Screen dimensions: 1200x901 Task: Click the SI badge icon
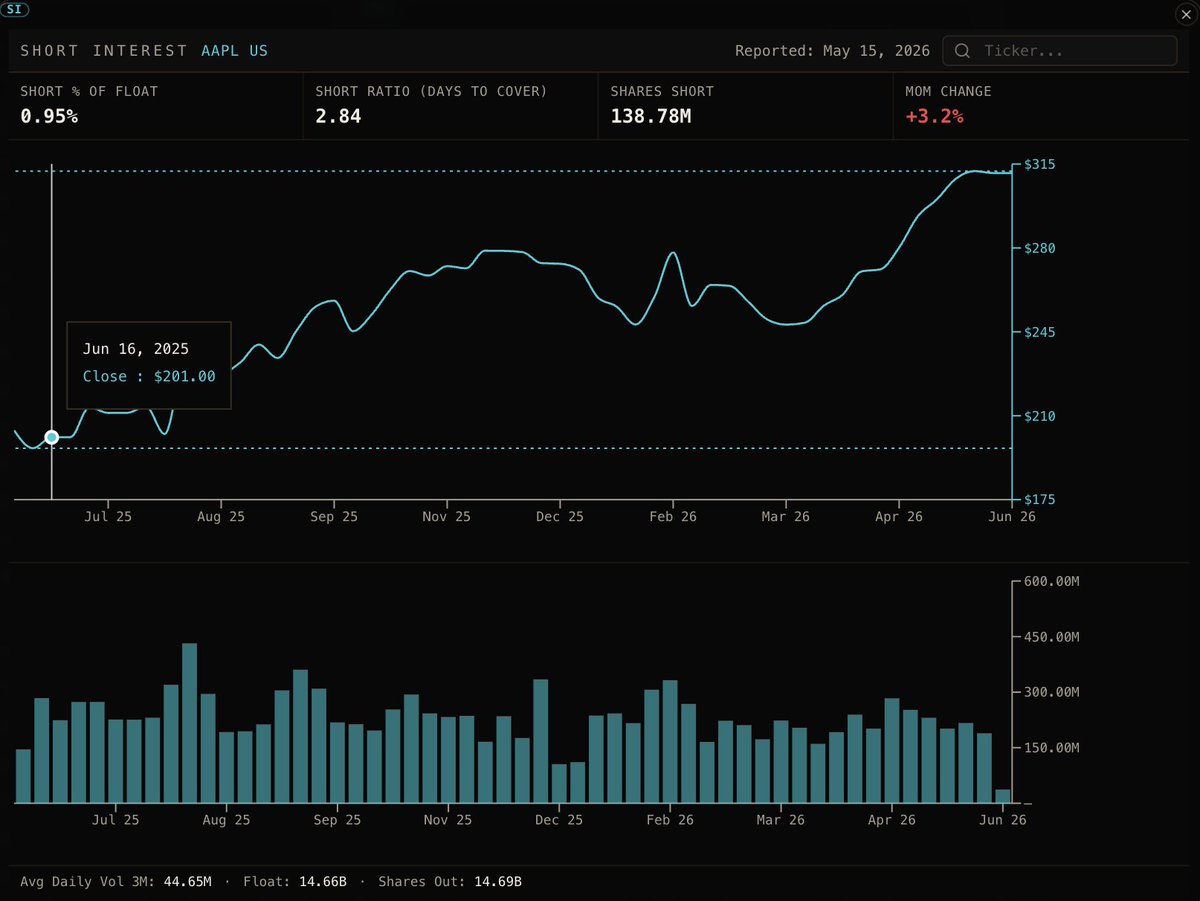click(x=15, y=10)
